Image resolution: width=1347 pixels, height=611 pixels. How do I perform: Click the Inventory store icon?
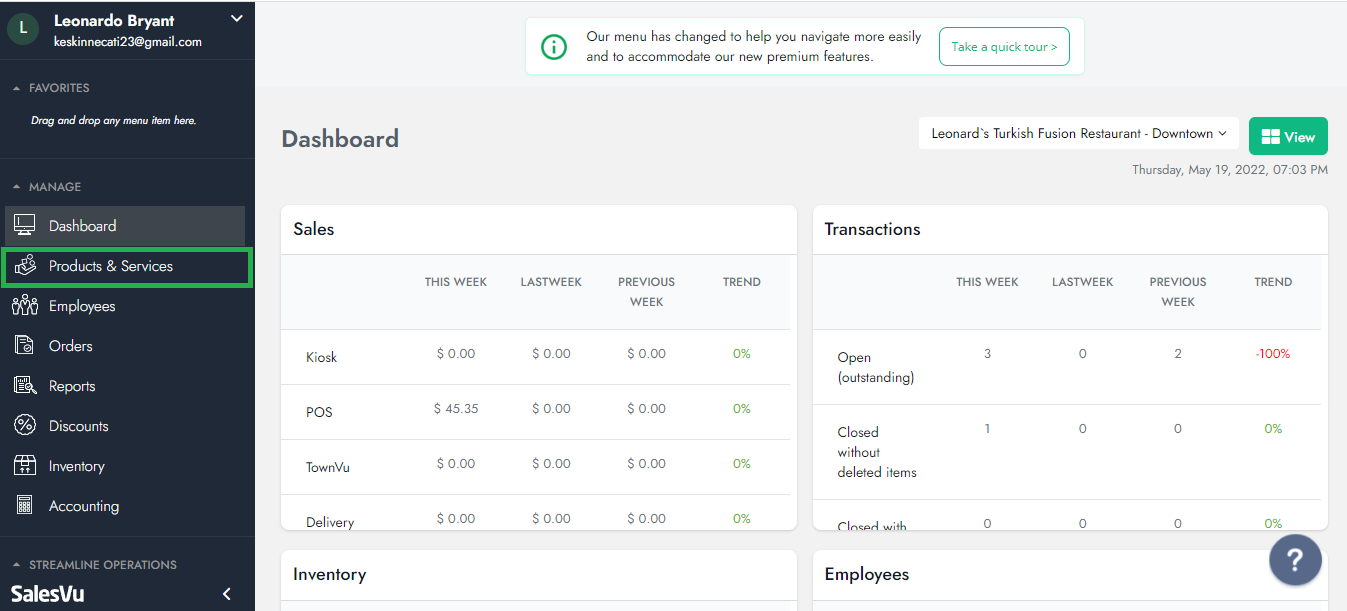(x=25, y=466)
